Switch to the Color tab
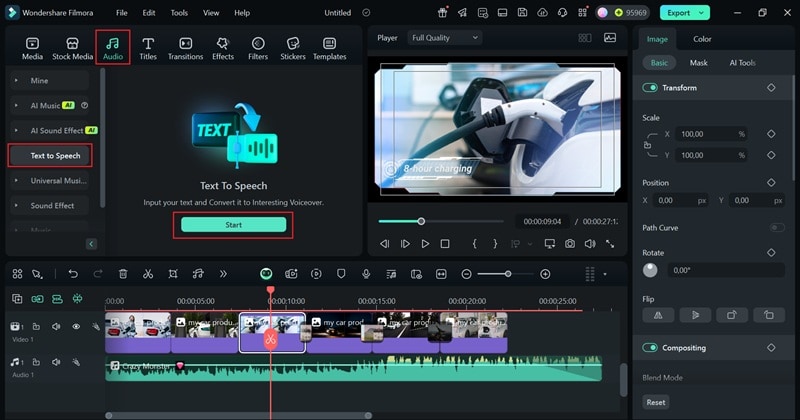 [702, 39]
